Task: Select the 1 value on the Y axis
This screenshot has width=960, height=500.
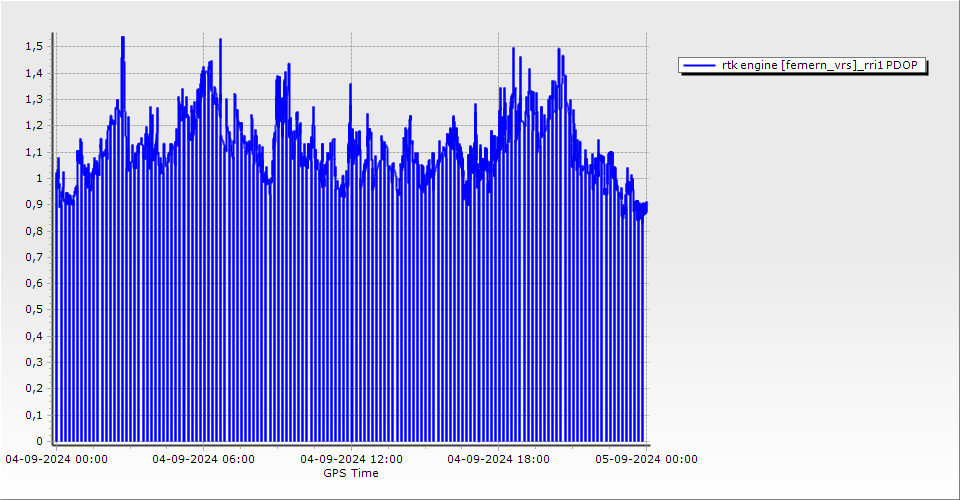Action: pos(40,178)
